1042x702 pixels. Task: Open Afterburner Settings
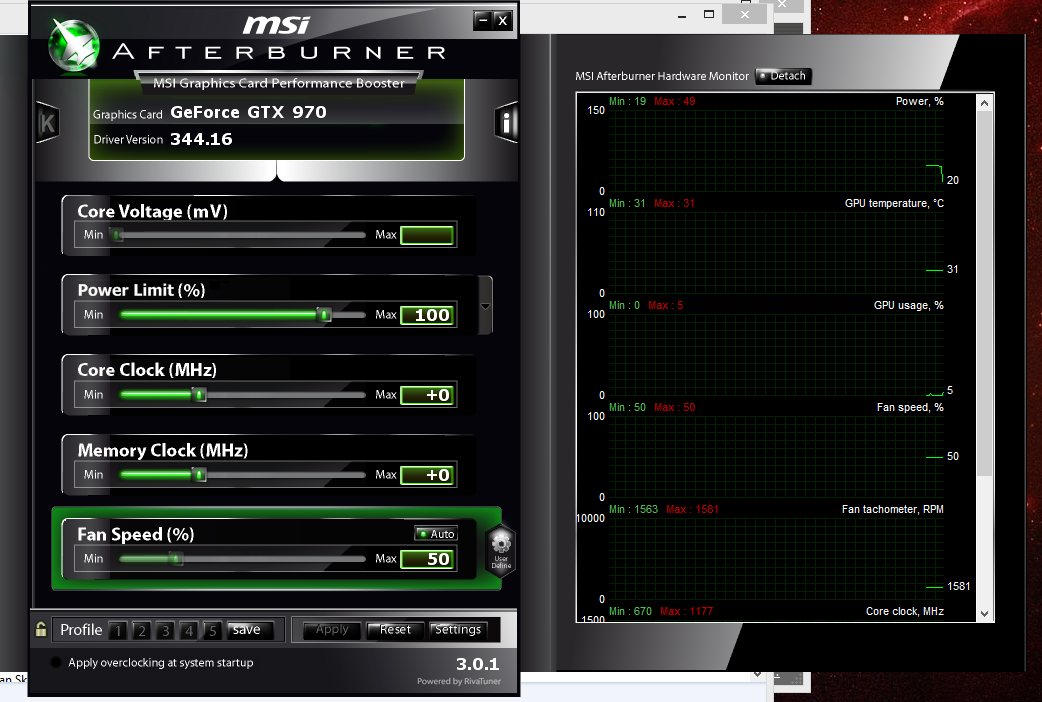[x=458, y=630]
